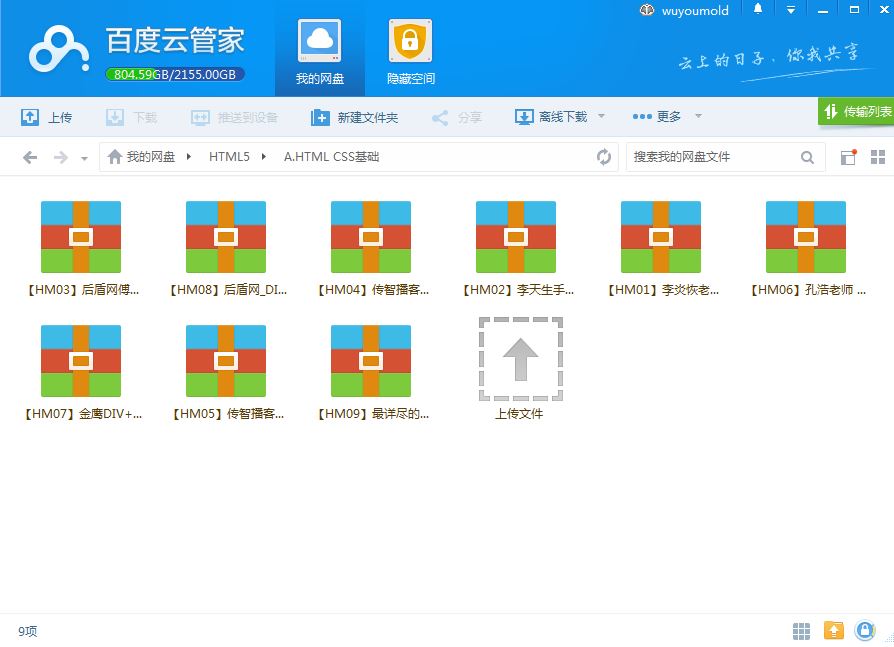This screenshot has height=647, width=894.
Task: Open notifications bell icon
Action: [x=758, y=9]
